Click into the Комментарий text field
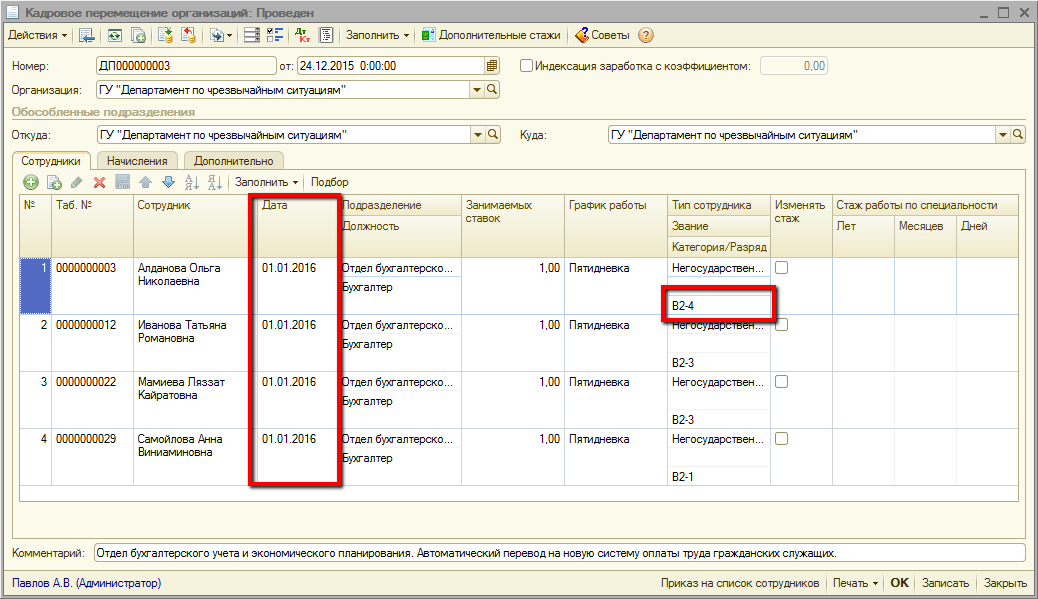1038x599 pixels. tap(558, 552)
